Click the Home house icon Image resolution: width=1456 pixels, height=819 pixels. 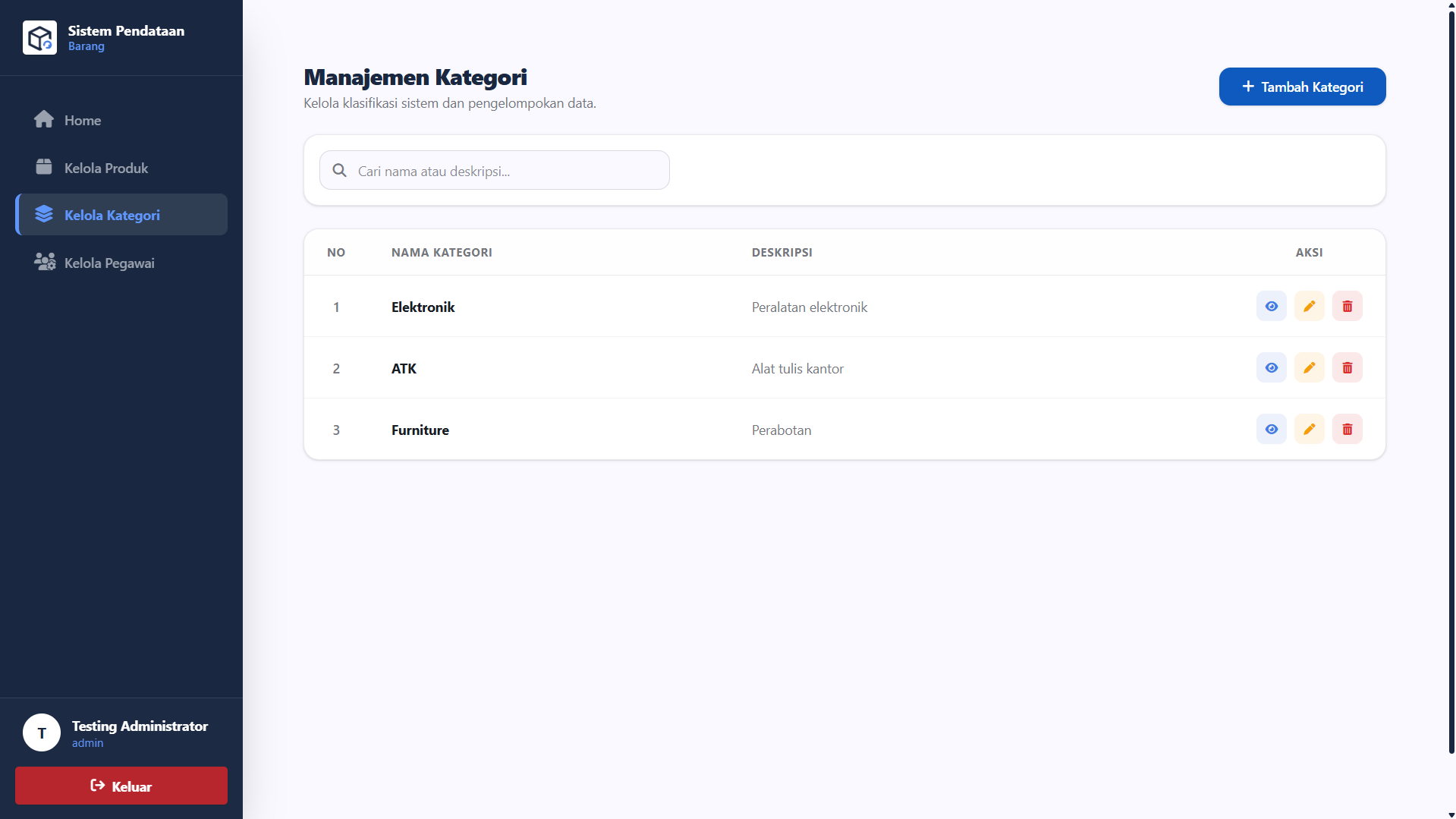coord(44,119)
